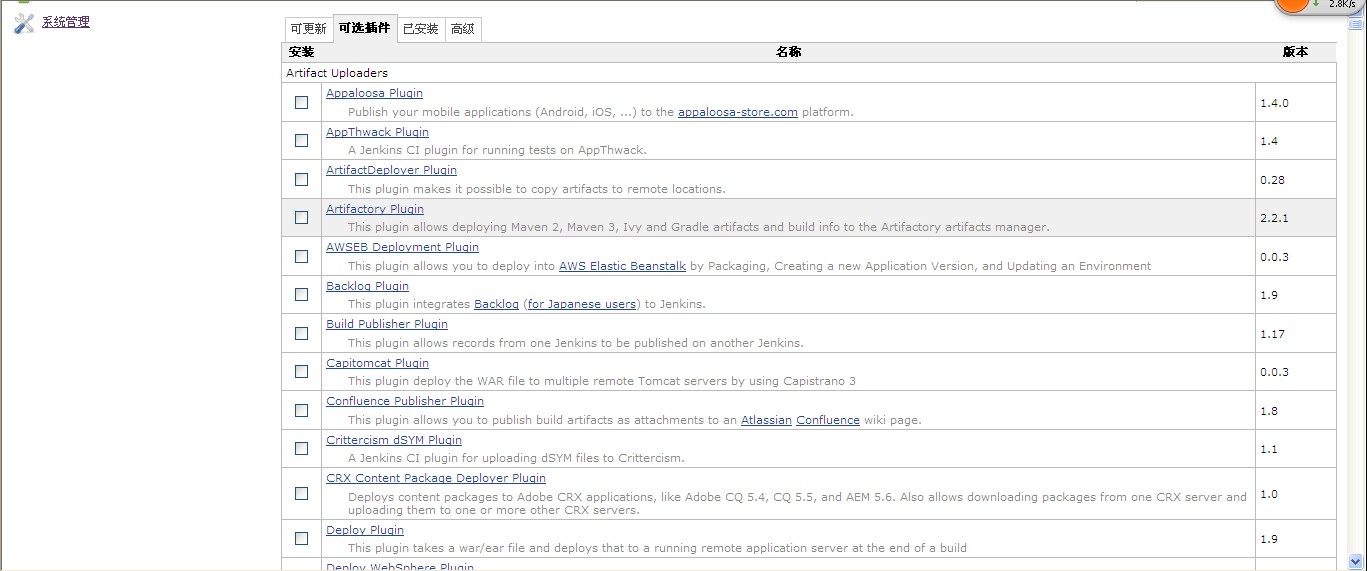Image resolution: width=1367 pixels, height=571 pixels.
Task: Tick the Backlog Plugin checkbox
Action: point(302,294)
